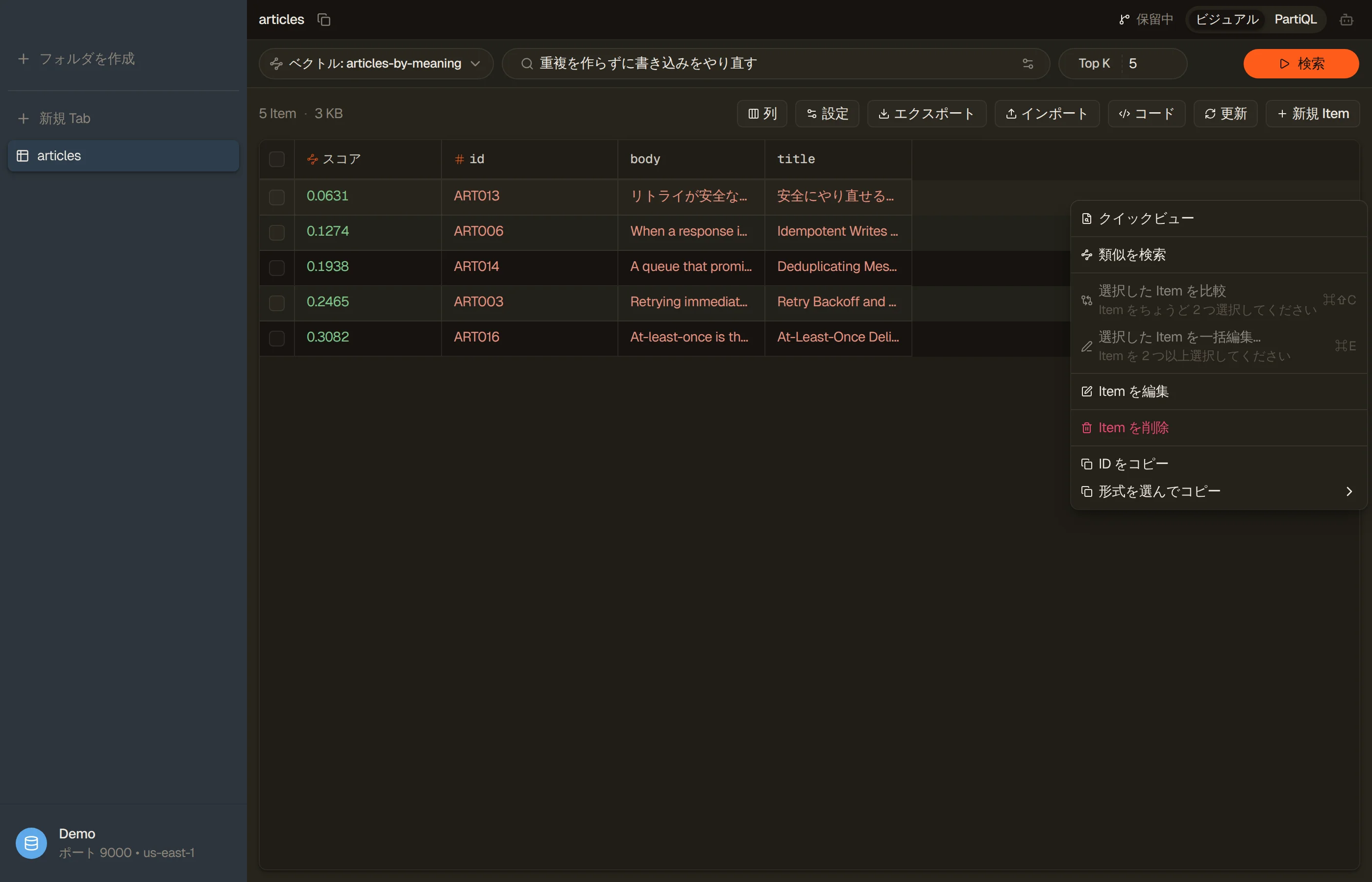Click vector icon in the index selector
Image resolution: width=1372 pixels, height=882 pixels.
tap(276, 64)
